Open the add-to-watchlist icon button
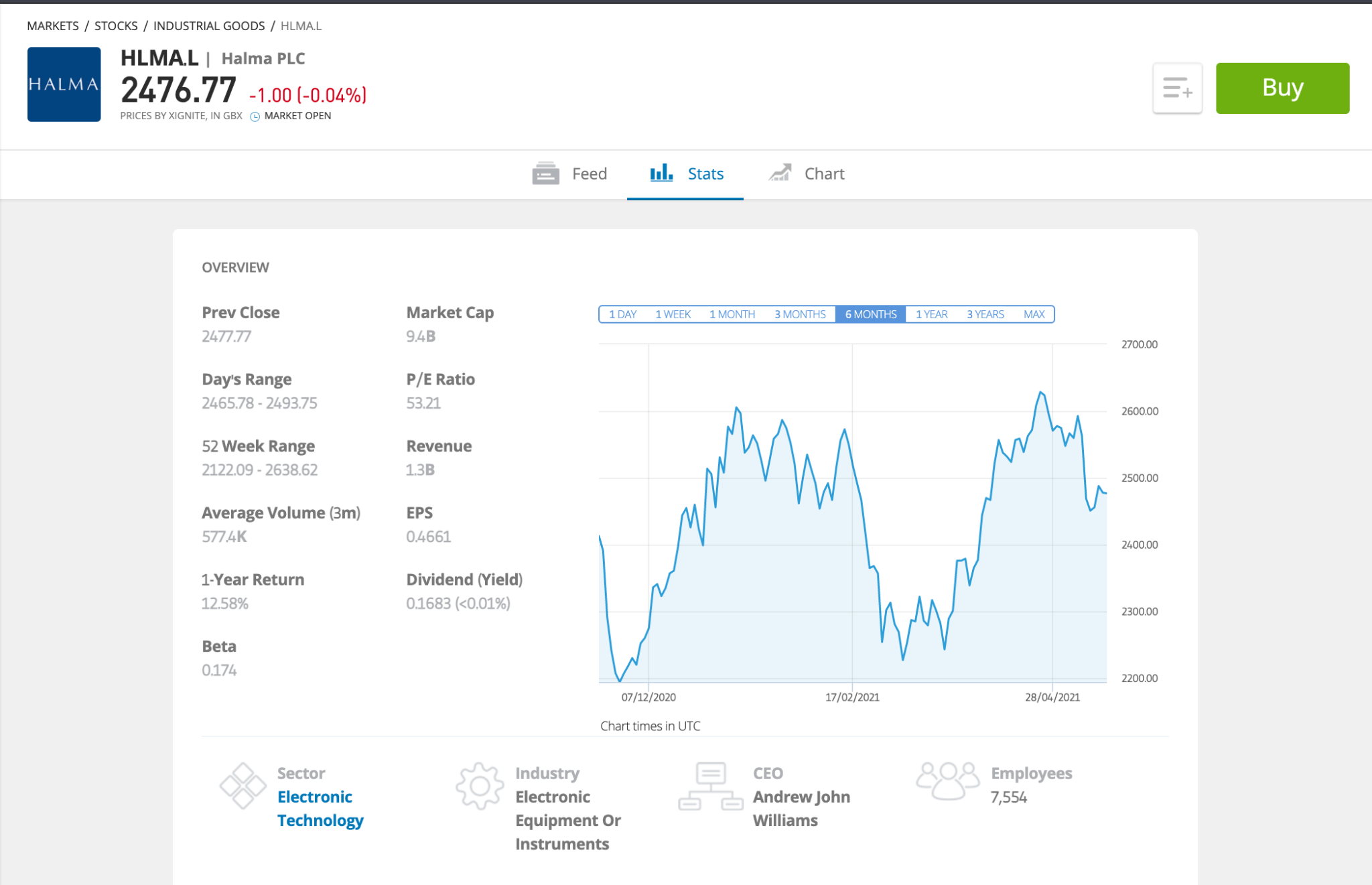The image size is (1372, 885). point(1177,88)
